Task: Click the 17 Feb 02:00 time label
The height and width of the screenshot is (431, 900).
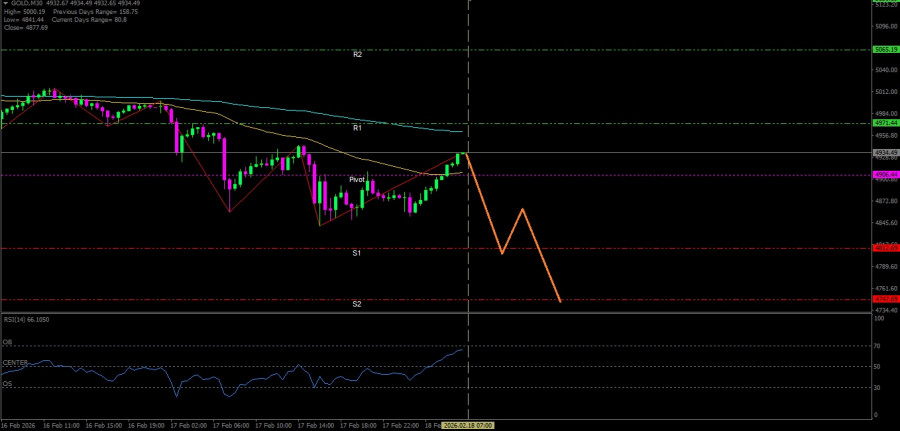Action: click(188, 426)
